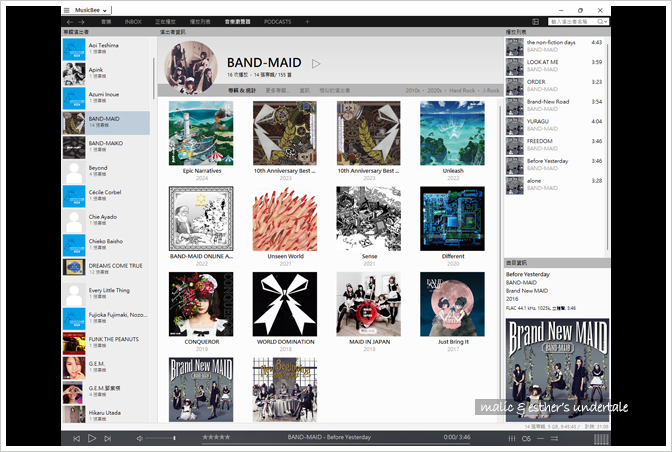
Task: Open the Different album cover
Action: point(452,219)
